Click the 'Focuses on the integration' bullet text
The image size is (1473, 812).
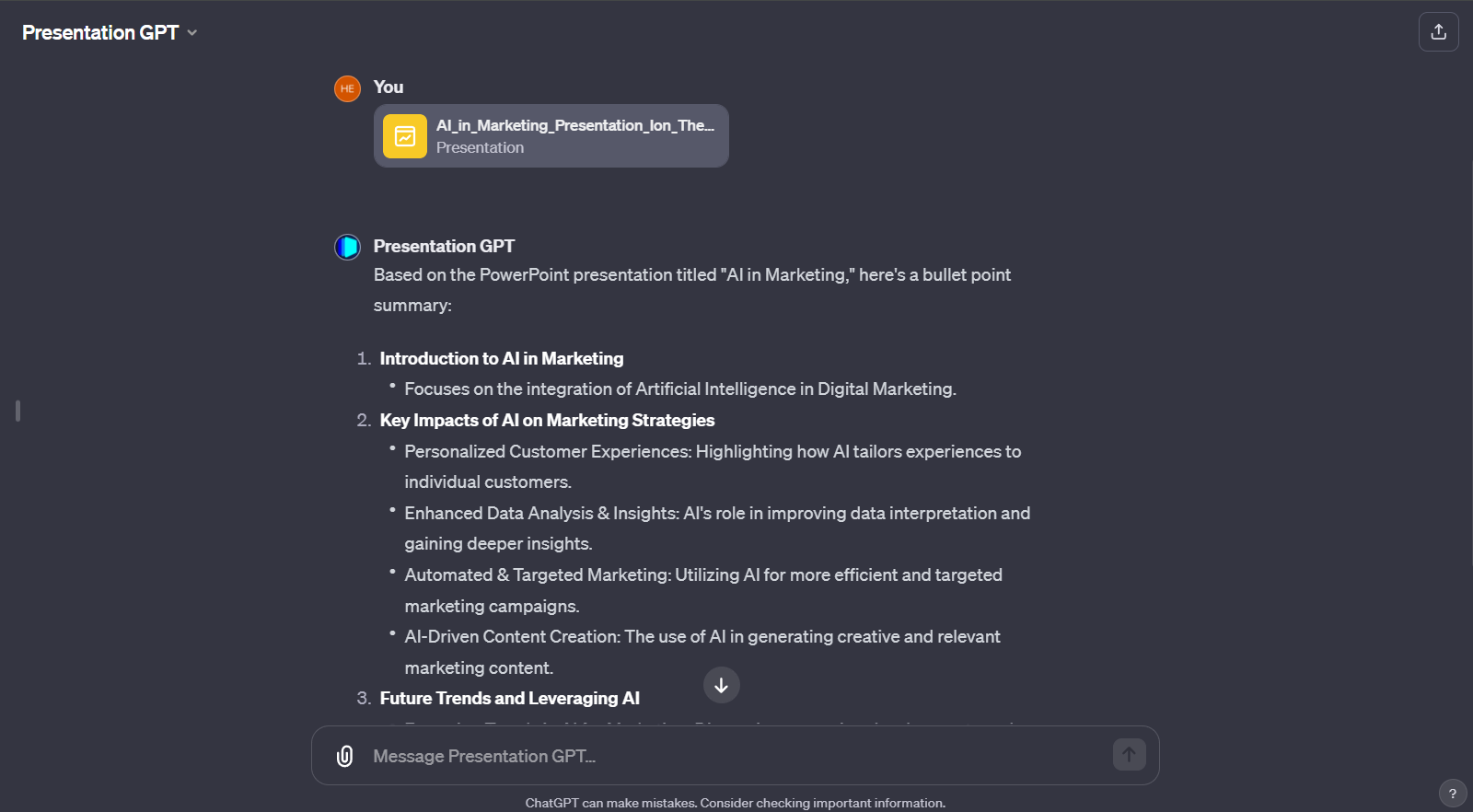pyautogui.click(x=680, y=389)
